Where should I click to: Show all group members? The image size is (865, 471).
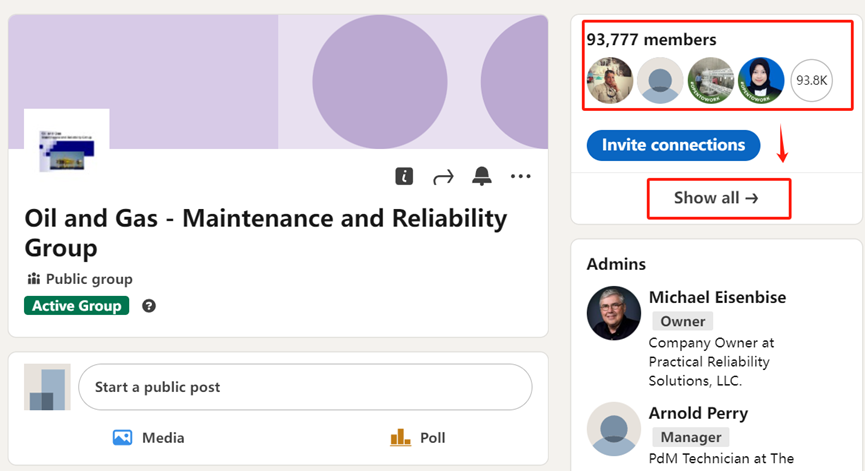pos(716,198)
